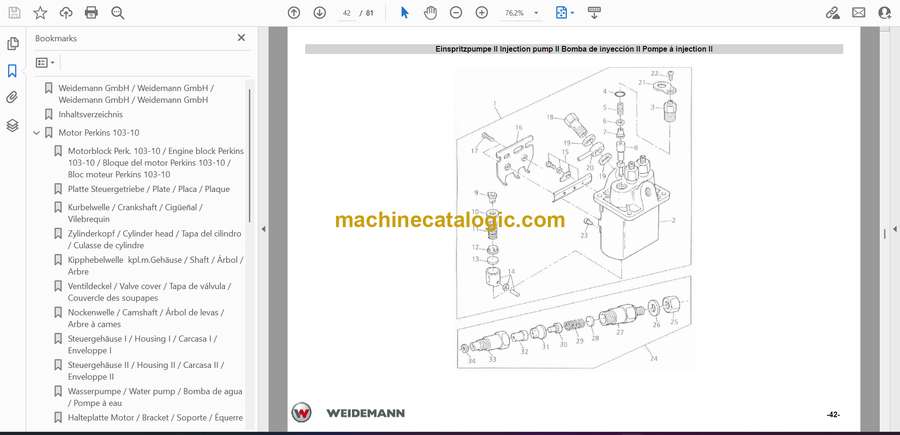Print the document using the printer icon
This screenshot has width=900, height=435.
point(91,13)
